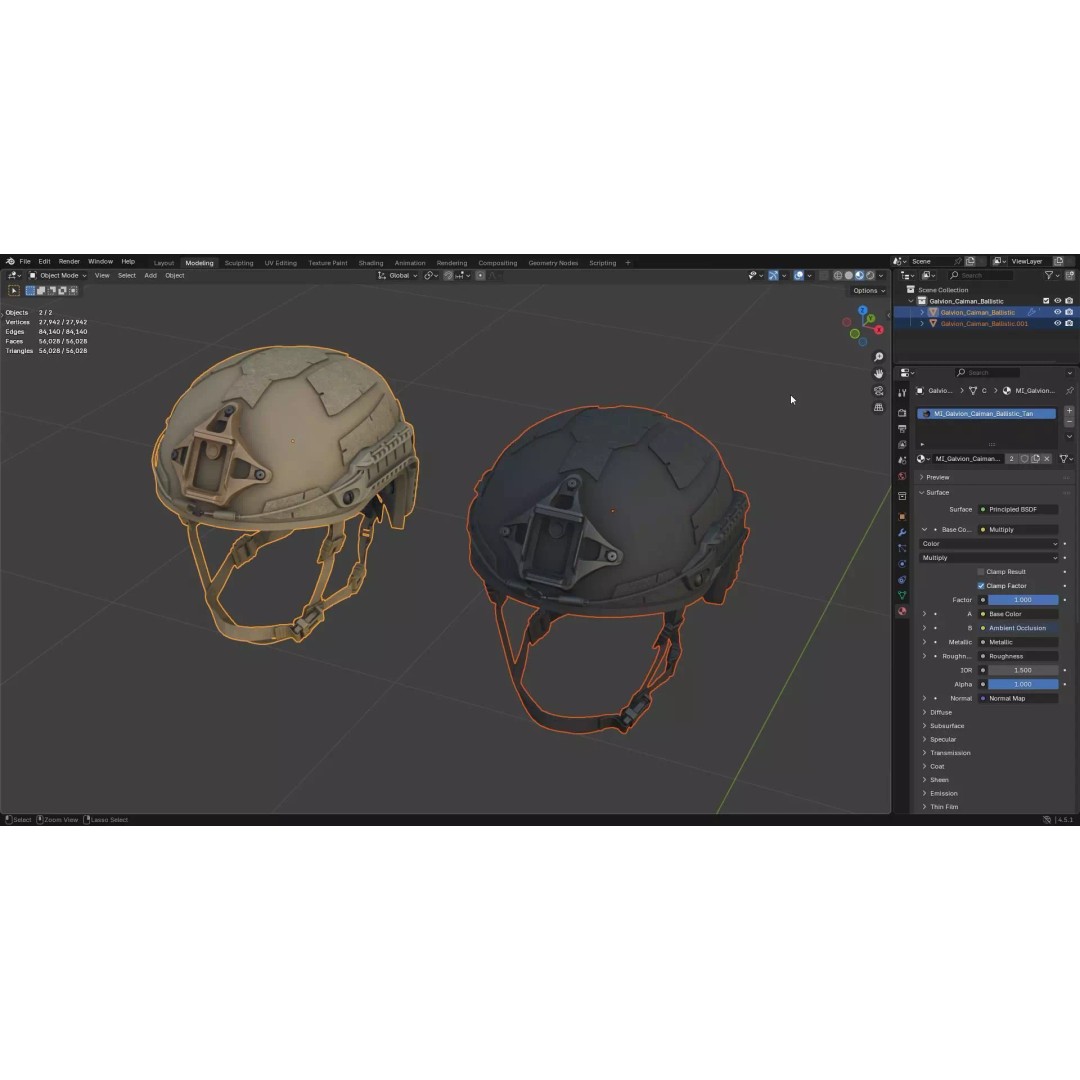
Task: Select MI_Galvion_Caiman_Ballistic_Tan material slot
Action: coord(987,414)
